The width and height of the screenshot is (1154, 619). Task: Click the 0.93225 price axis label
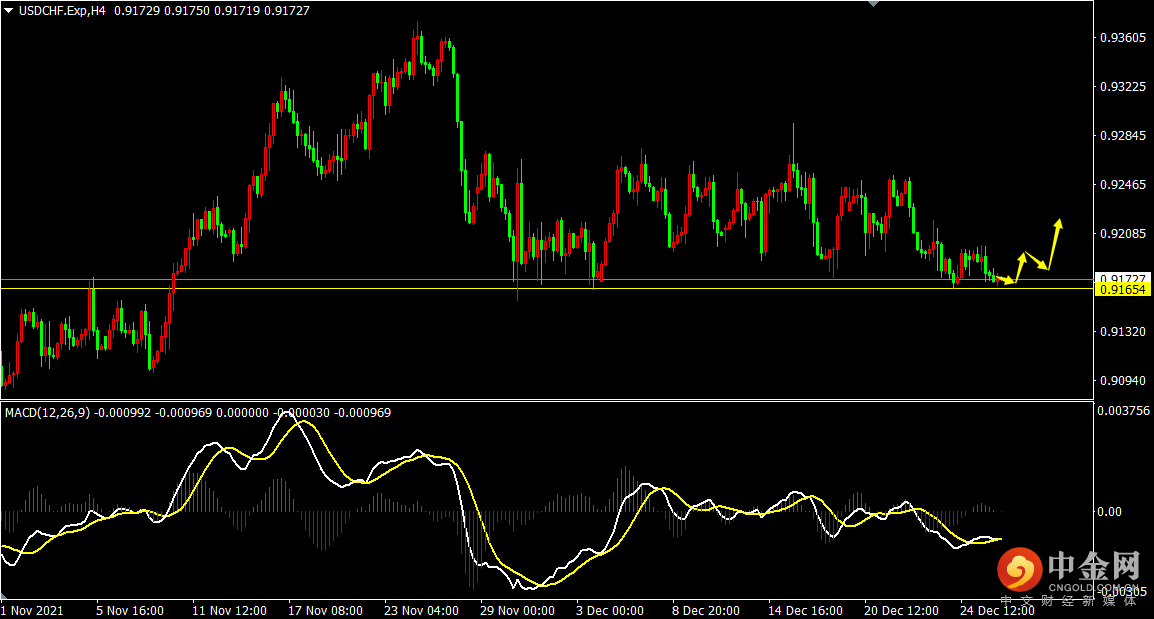coord(1123,87)
